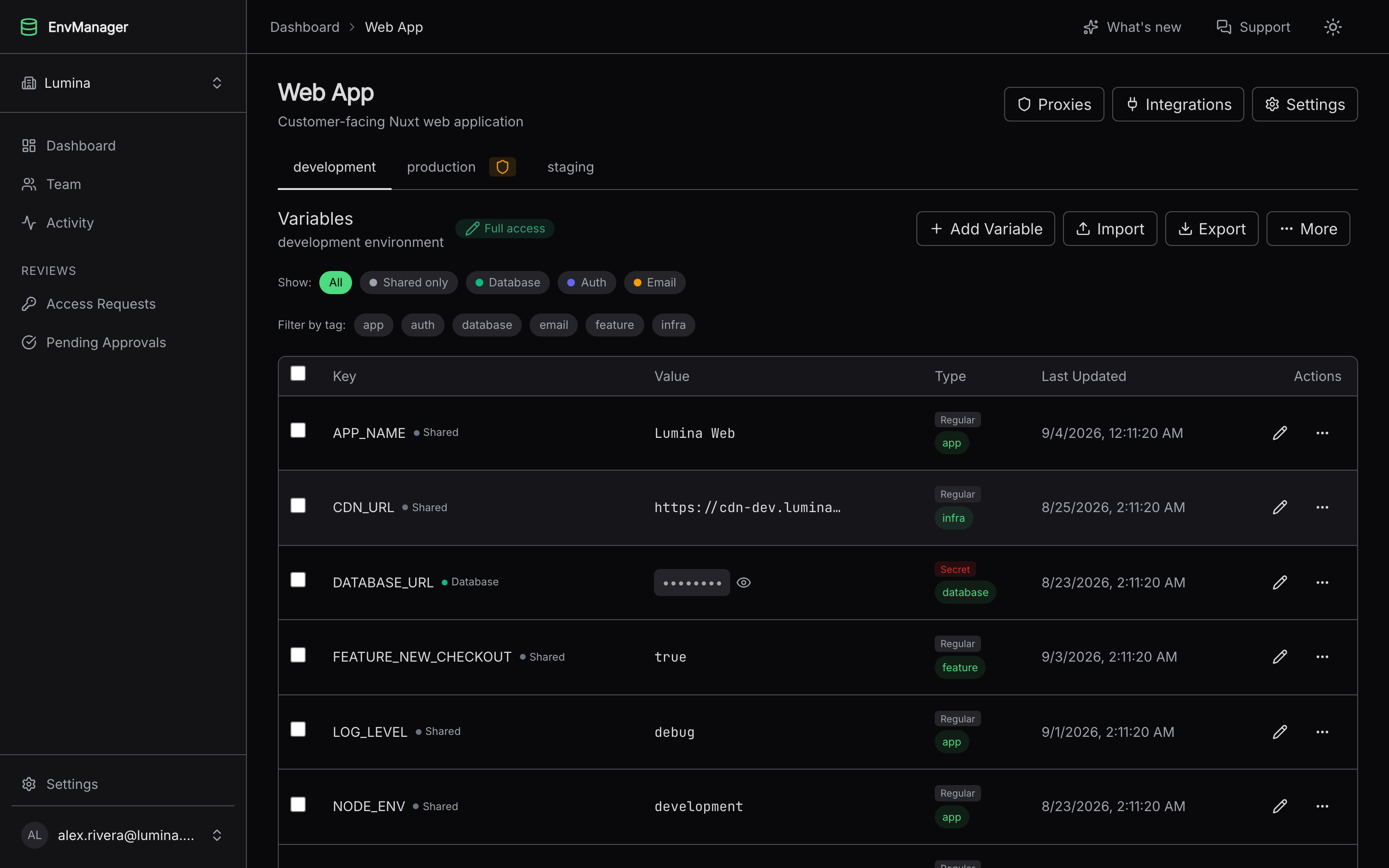Edit the LOG_LEVEL variable pencil icon
1389x868 pixels.
(1280, 732)
